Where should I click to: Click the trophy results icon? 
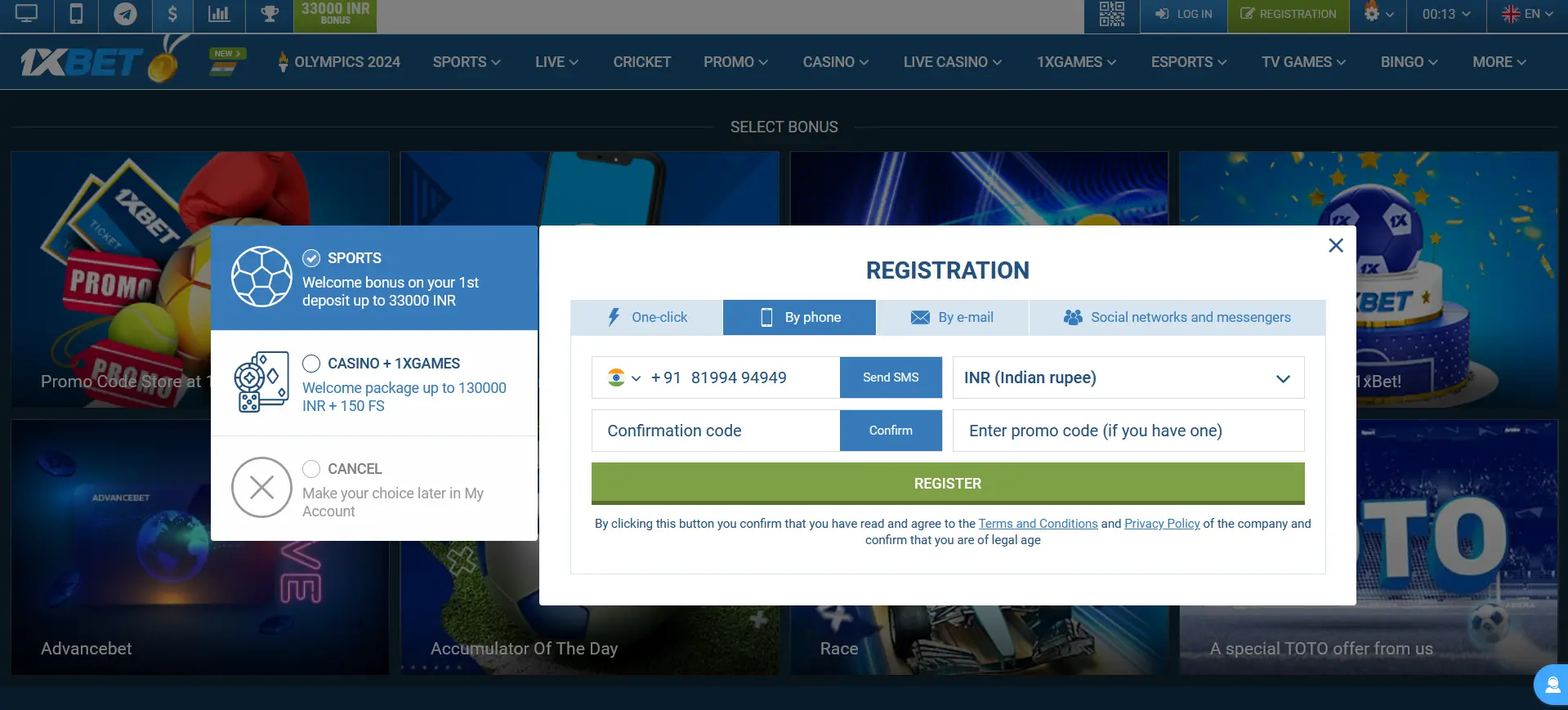click(269, 14)
